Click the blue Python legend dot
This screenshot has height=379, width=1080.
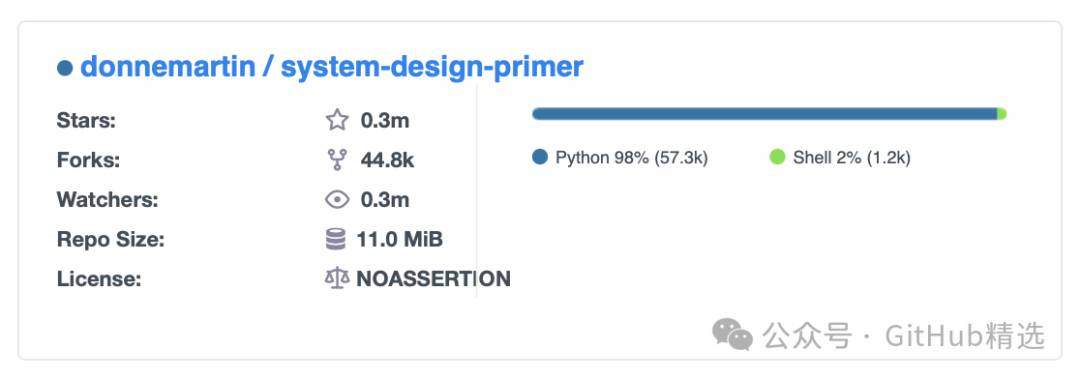coord(539,158)
